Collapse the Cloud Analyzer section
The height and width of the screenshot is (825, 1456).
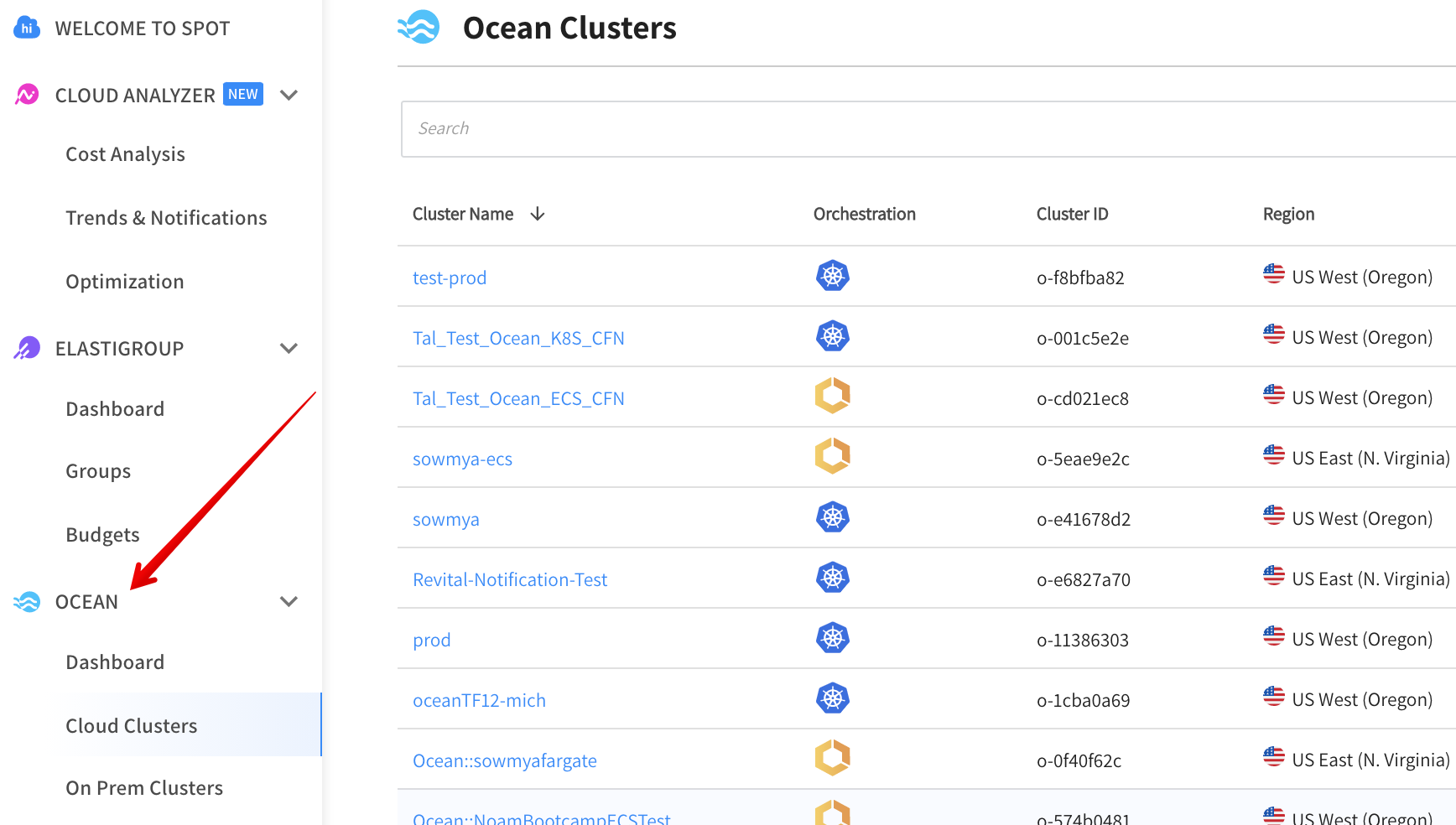point(289,95)
